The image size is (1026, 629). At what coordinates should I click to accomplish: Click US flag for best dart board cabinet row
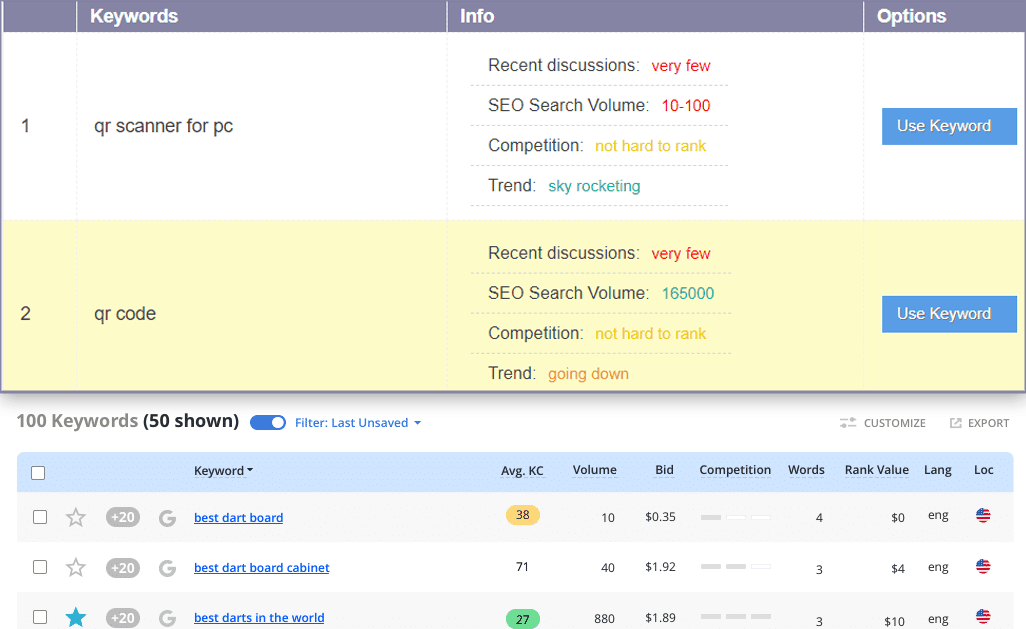[983, 566]
